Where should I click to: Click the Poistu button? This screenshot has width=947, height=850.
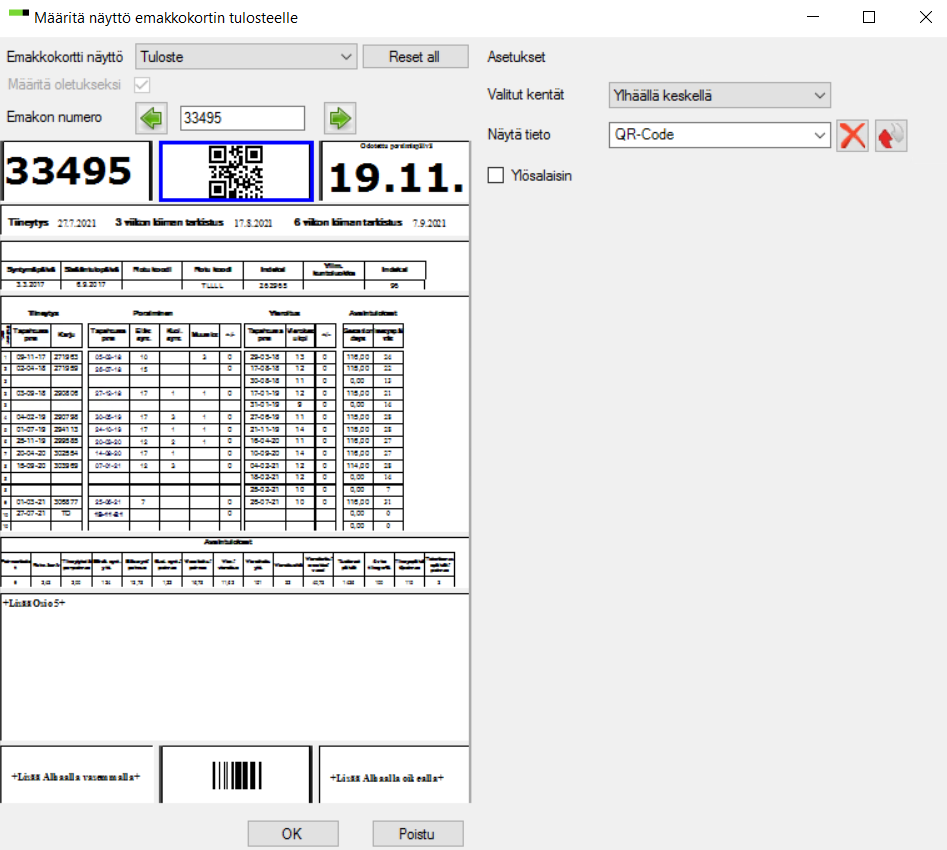(418, 834)
